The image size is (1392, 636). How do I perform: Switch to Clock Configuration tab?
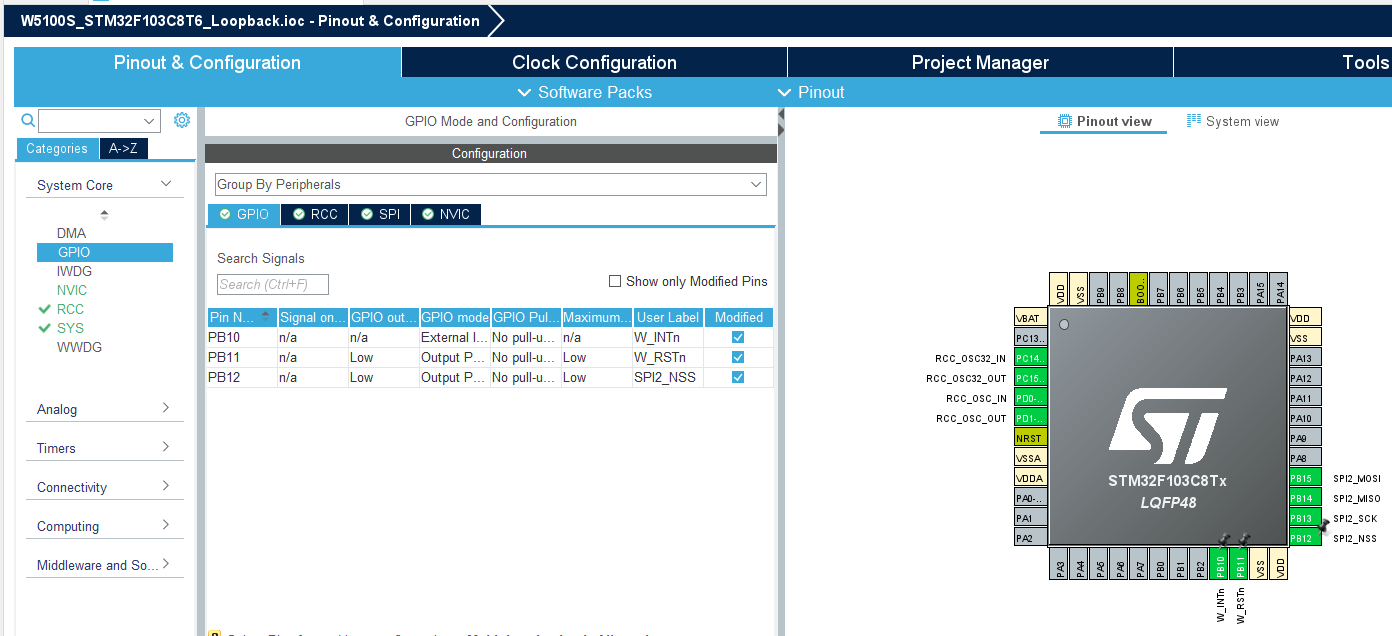pos(594,62)
